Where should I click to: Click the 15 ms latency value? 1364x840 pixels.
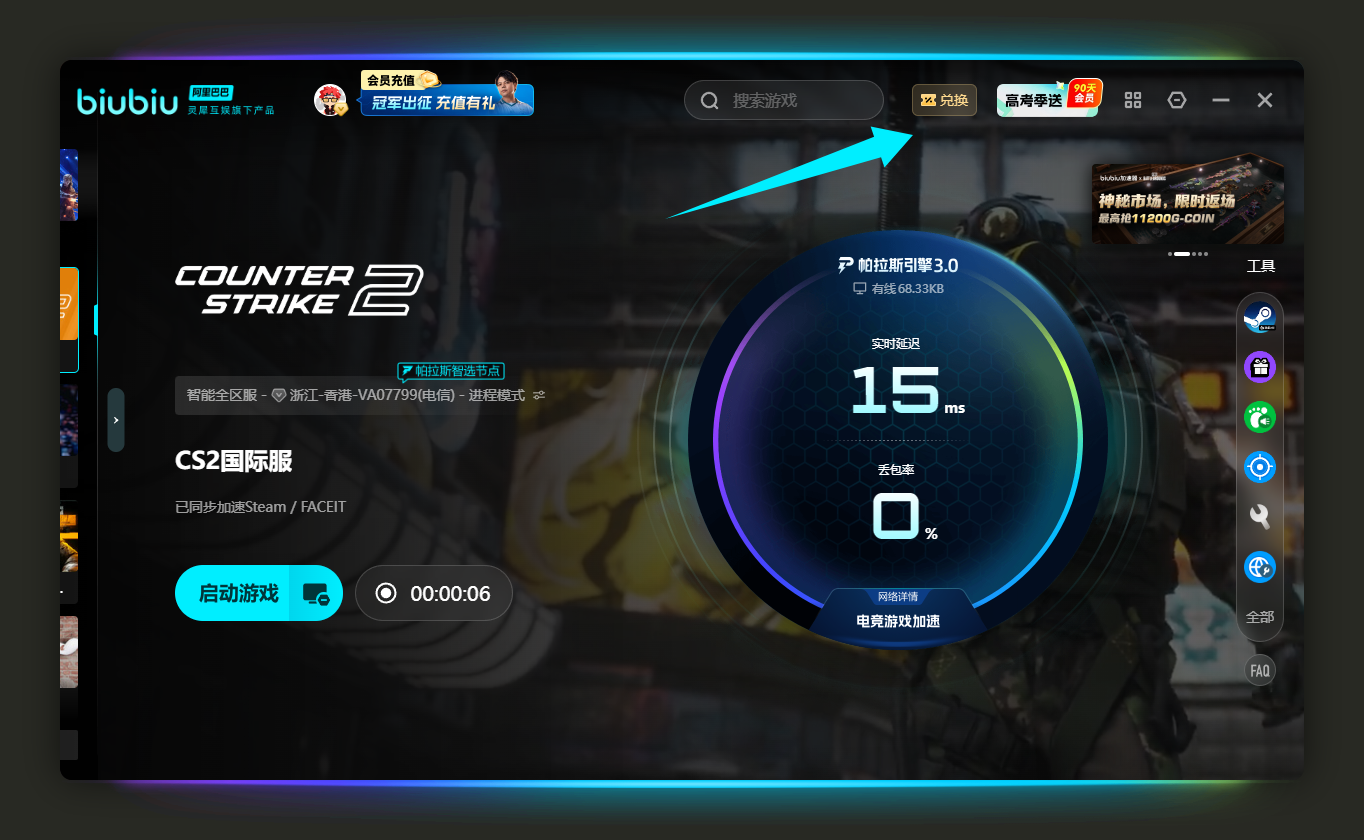[907, 390]
